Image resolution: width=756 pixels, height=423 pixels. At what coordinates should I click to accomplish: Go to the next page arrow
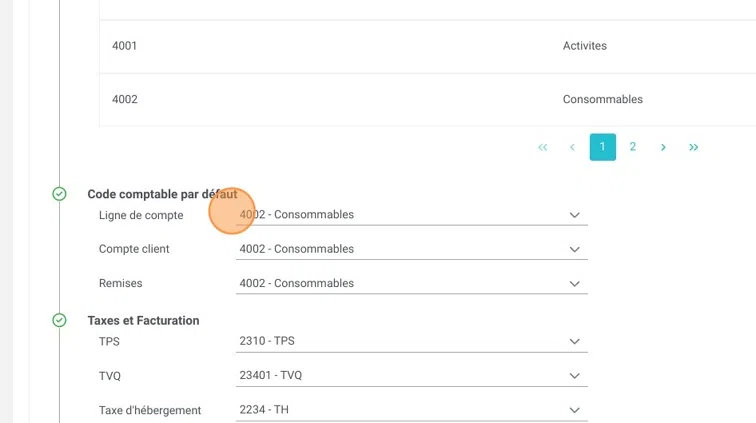(x=663, y=147)
